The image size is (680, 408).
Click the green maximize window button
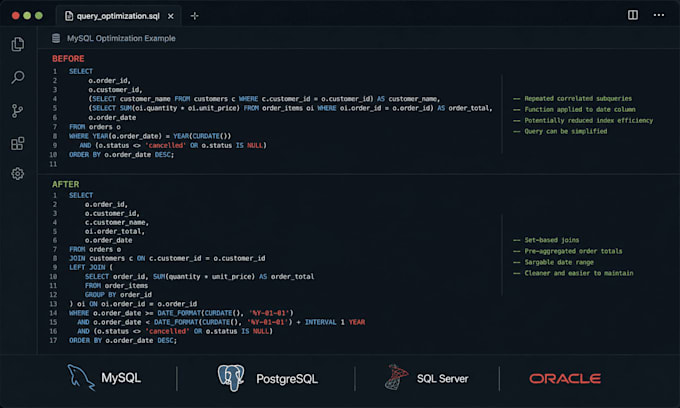tap(39, 16)
